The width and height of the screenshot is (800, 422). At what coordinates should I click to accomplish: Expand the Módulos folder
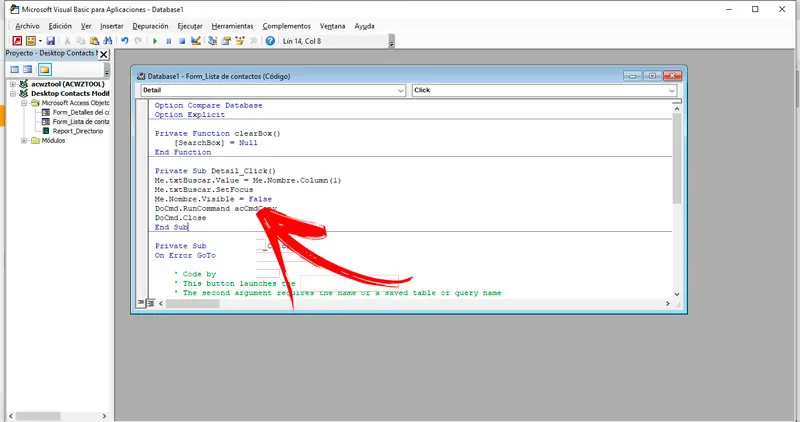point(22,140)
